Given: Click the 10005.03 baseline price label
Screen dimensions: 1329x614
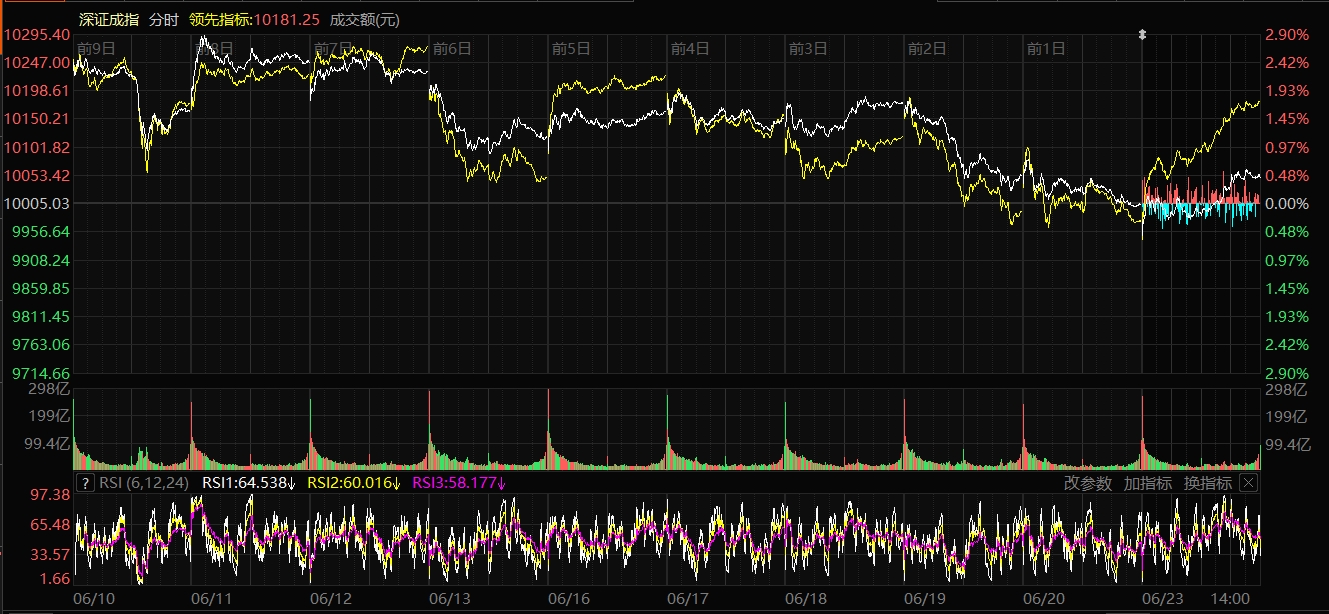Looking at the screenshot, I should pos(36,203).
